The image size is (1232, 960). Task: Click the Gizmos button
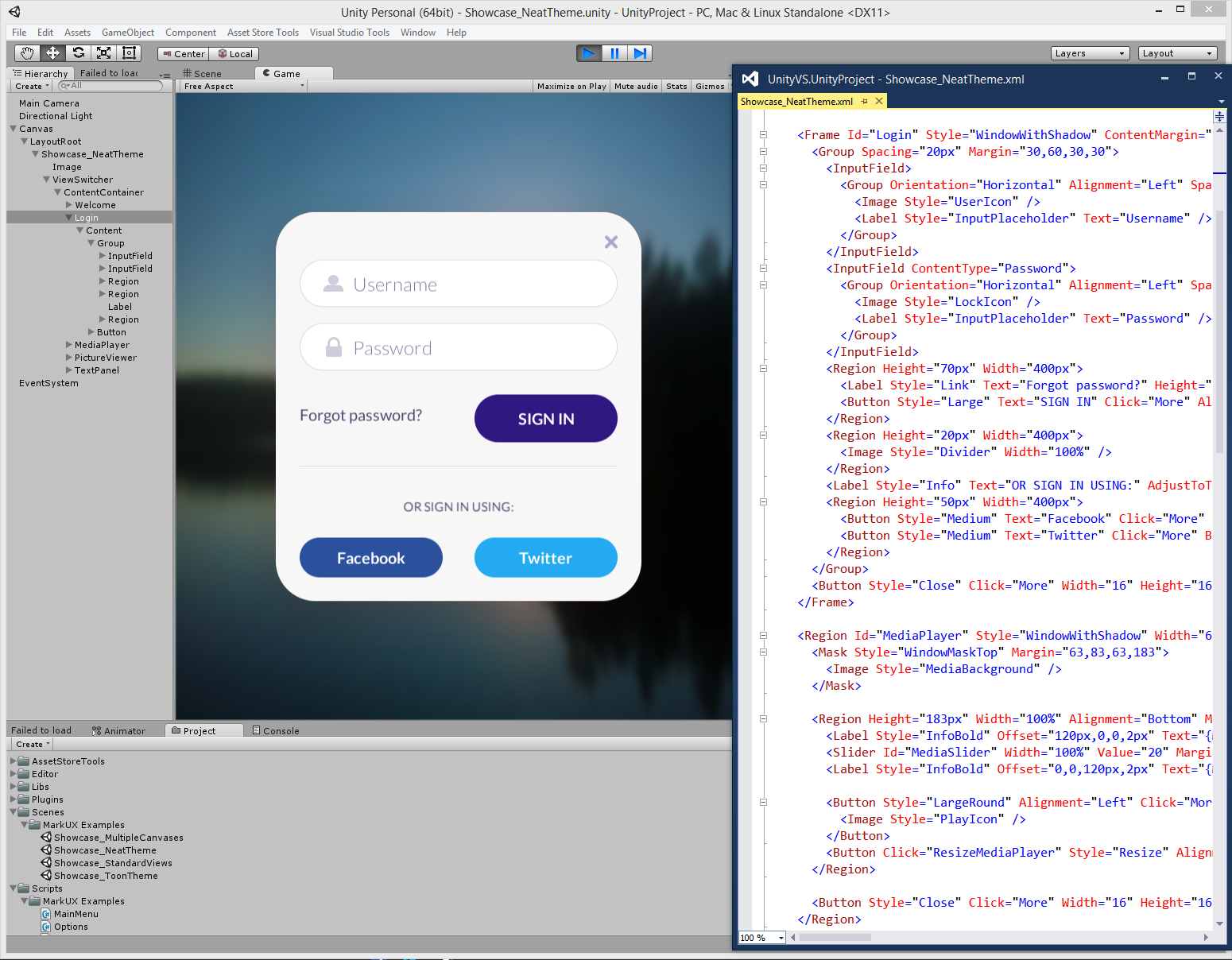click(710, 86)
